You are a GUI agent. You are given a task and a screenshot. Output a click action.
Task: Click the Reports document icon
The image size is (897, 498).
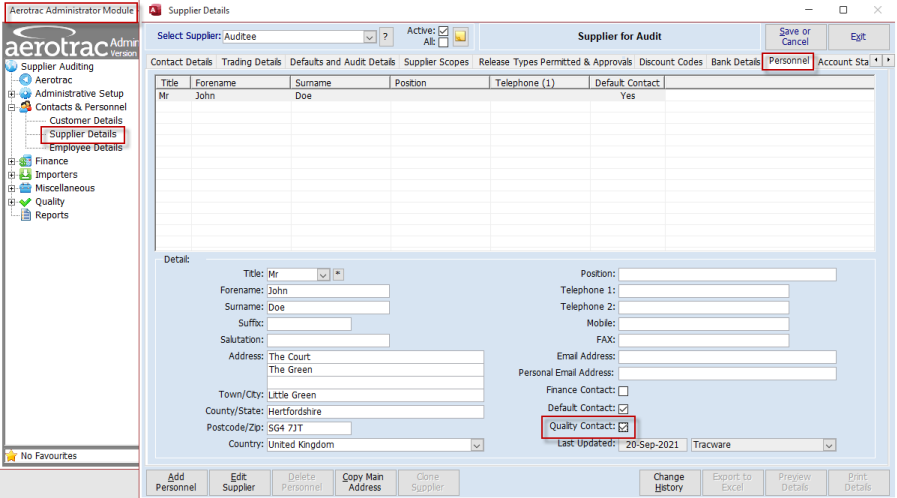coord(26,215)
